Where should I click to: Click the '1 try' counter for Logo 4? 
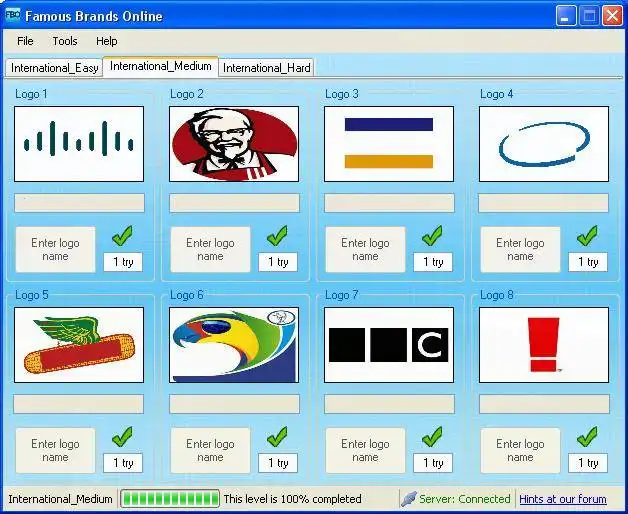588,262
